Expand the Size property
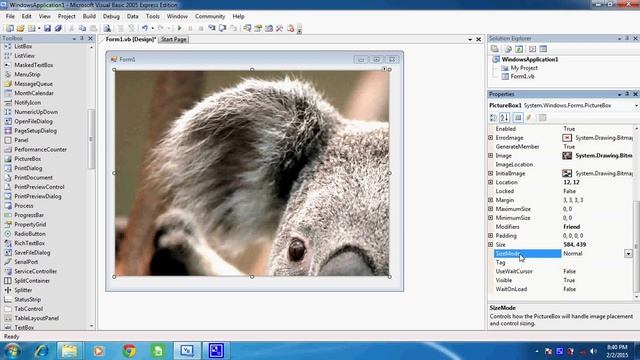Image resolution: width=640 pixels, height=360 pixels. 491,244
